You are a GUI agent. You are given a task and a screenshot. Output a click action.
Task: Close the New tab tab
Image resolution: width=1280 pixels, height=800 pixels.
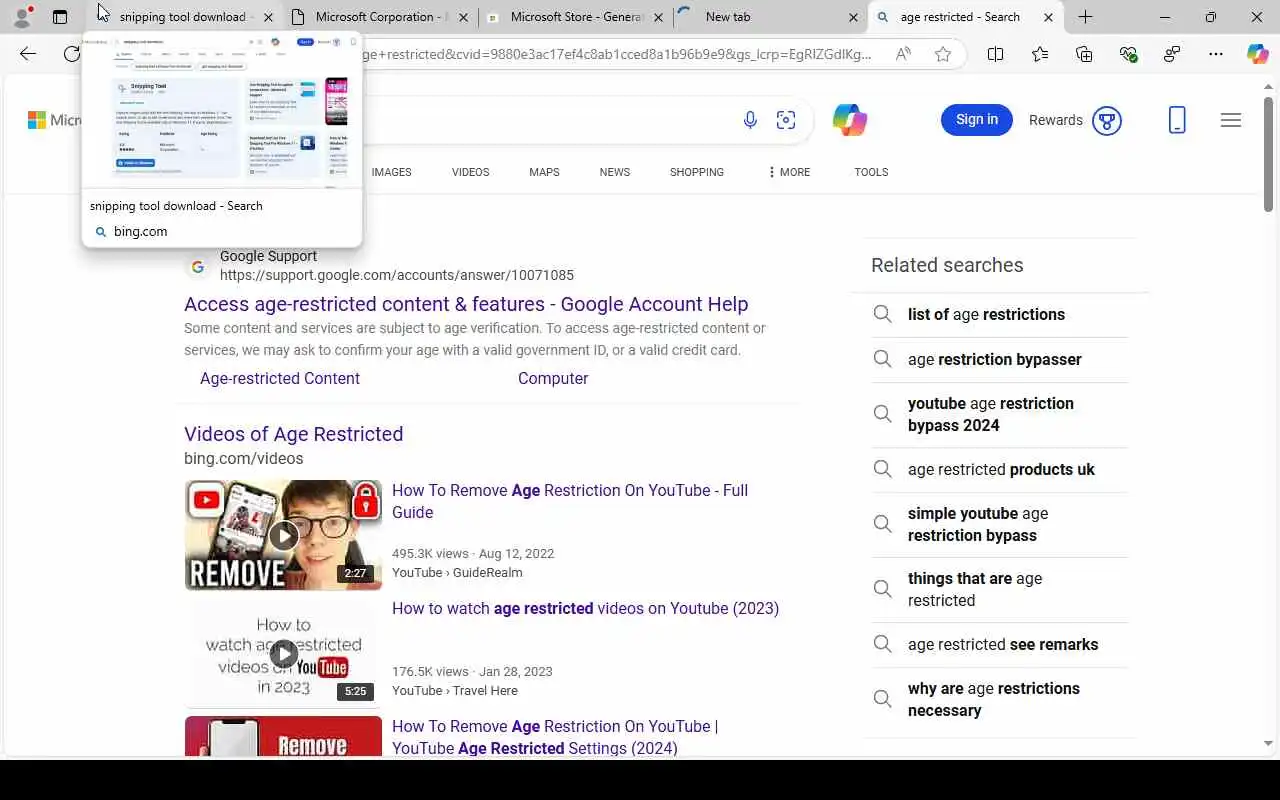853,17
